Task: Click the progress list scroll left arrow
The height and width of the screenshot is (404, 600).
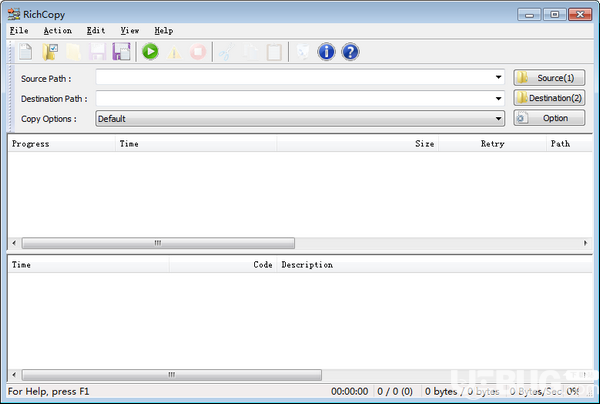Action: pos(14,243)
